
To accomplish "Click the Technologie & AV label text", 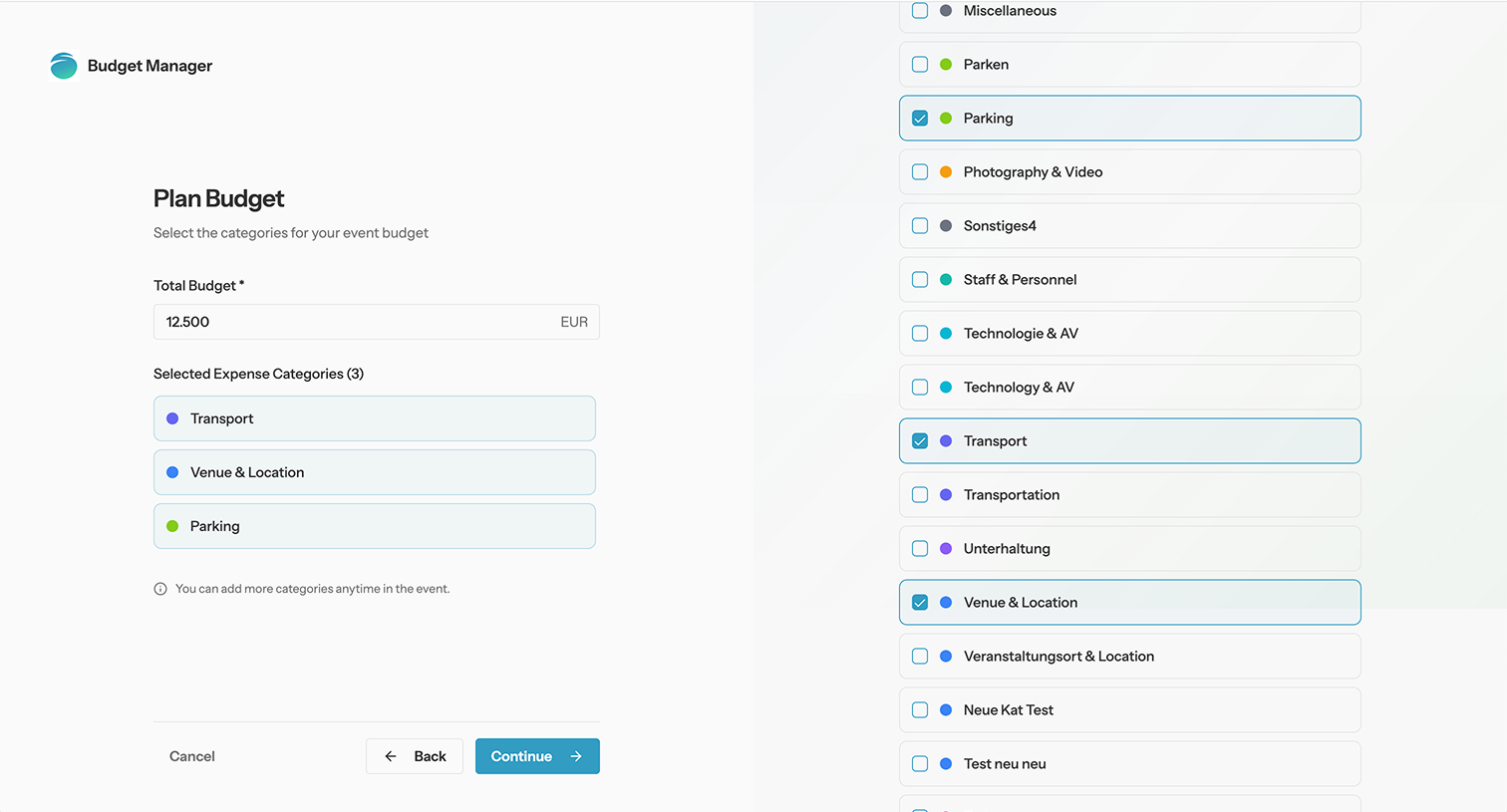I will click(1021, 334).
